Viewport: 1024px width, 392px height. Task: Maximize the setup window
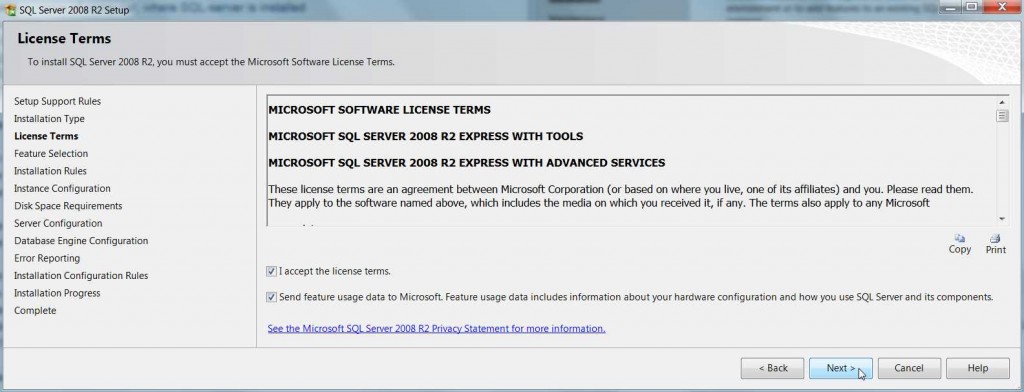point(971,7)
